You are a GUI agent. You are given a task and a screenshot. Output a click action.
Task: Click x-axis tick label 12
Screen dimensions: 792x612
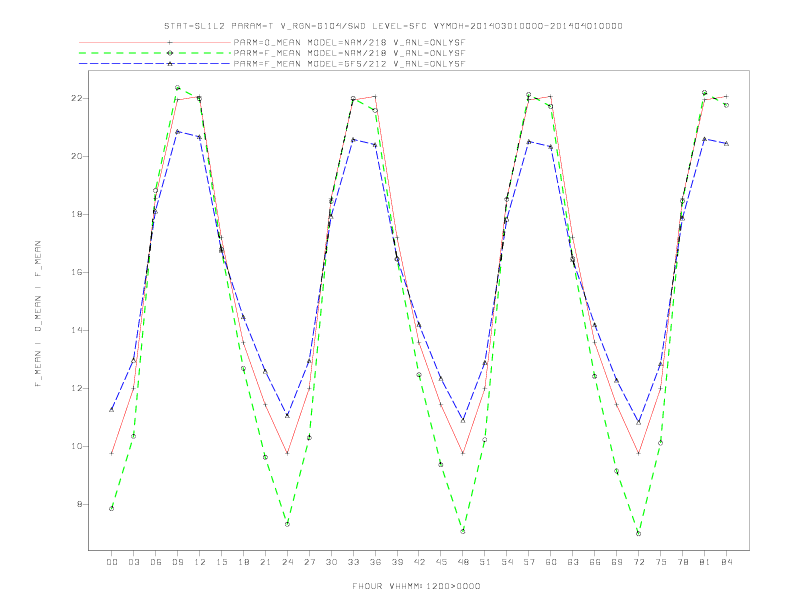[x=200, y=562]
